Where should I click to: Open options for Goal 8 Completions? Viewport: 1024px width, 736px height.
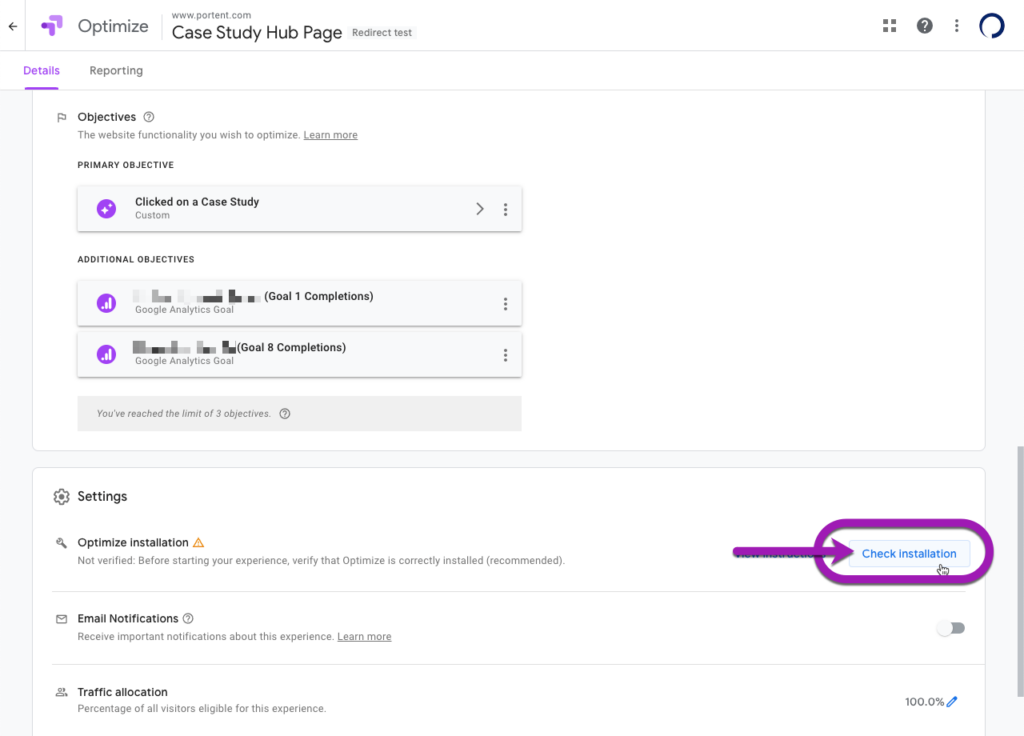[505, 355]
